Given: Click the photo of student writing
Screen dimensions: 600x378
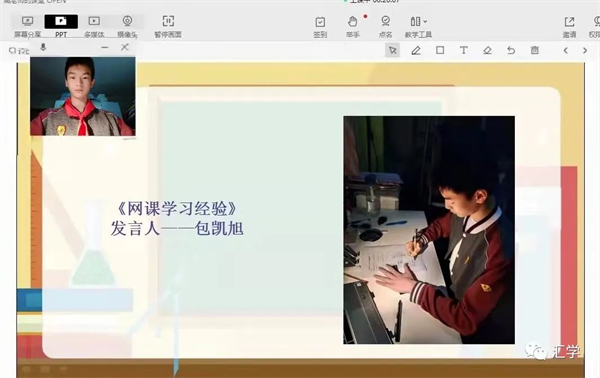Looking at the screenshot, I should (429, 230).
